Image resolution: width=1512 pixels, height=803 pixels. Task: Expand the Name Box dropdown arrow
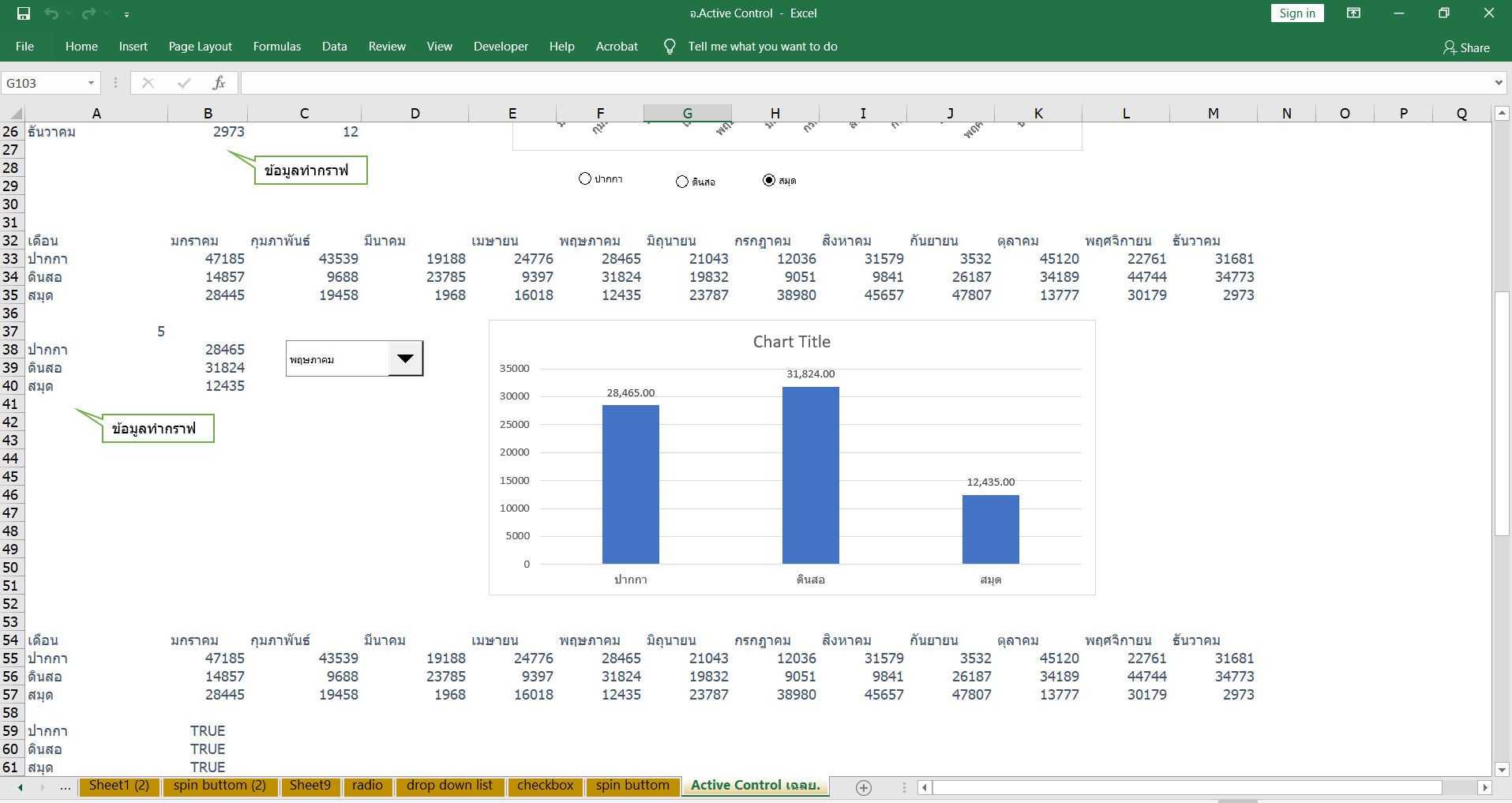(92, 83)
